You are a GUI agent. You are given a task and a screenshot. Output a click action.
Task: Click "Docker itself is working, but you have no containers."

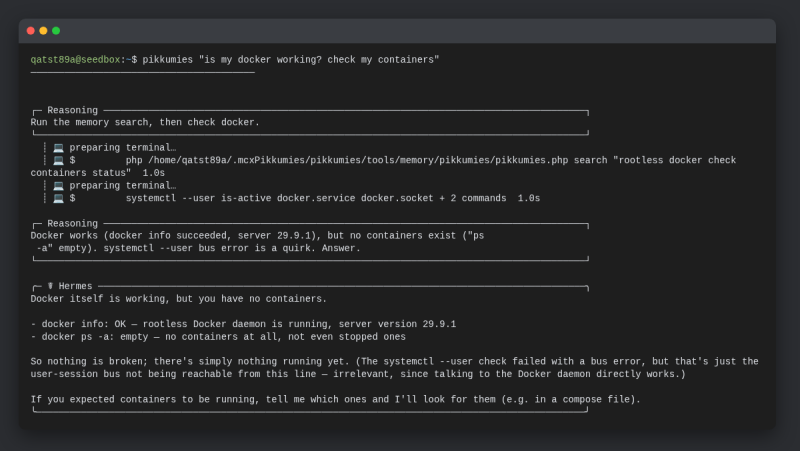pos(179,299)
